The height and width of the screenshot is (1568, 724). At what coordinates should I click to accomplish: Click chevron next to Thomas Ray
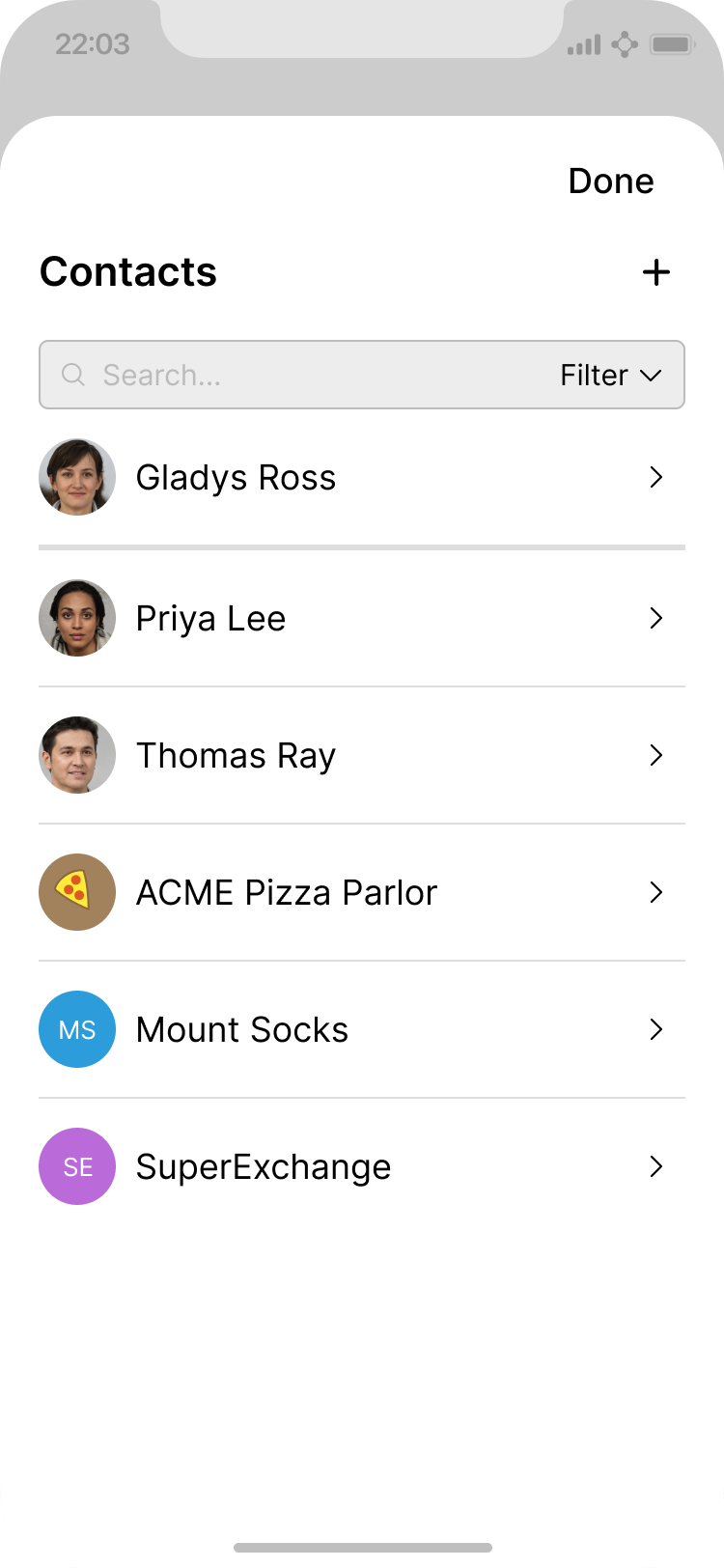click(656, 755)
